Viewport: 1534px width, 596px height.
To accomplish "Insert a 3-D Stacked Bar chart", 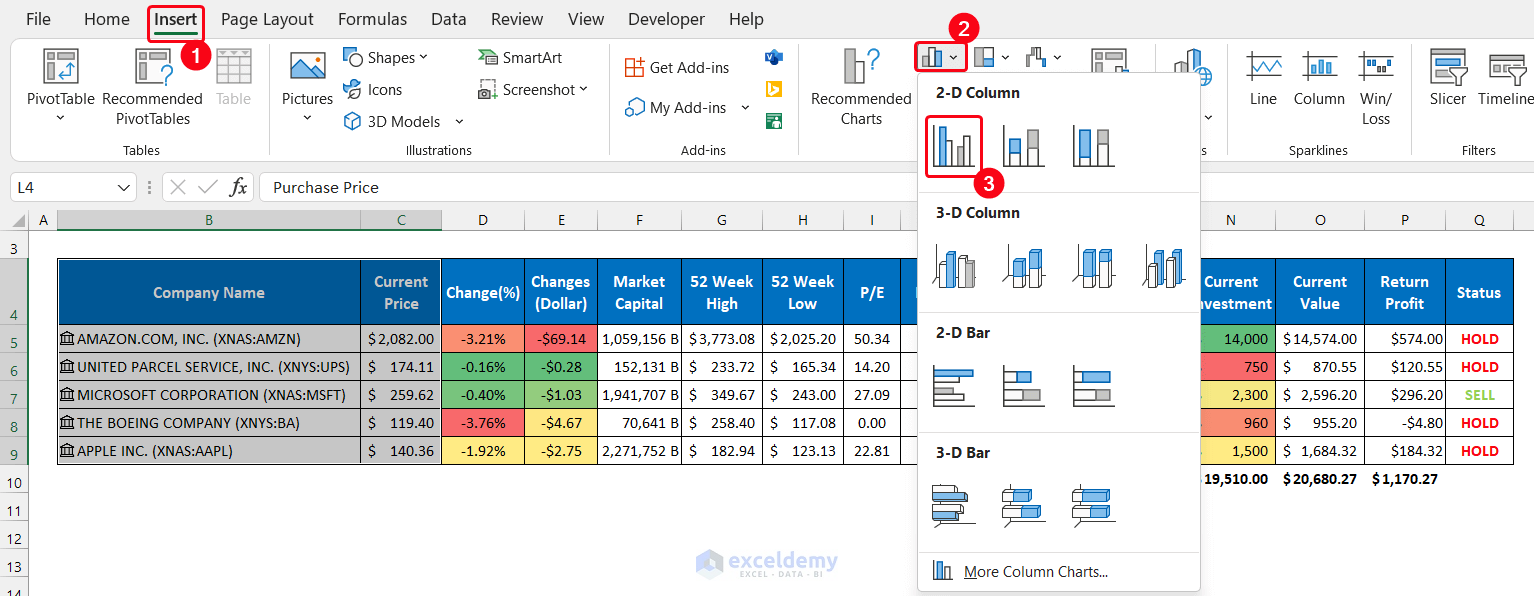I will coord(1023,506).
